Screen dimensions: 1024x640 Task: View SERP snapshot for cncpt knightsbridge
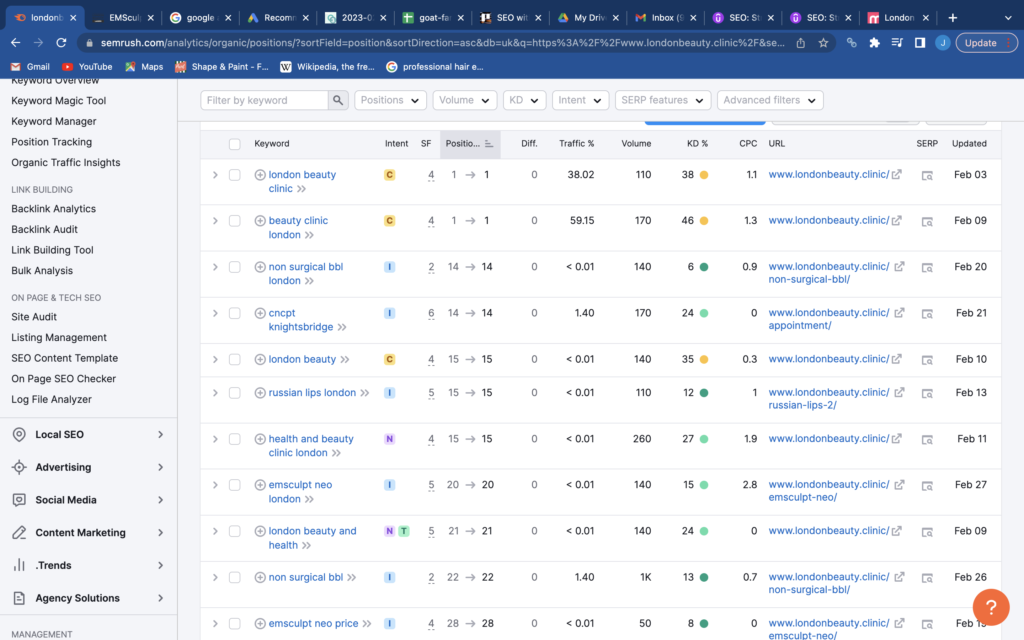(927, 313)
